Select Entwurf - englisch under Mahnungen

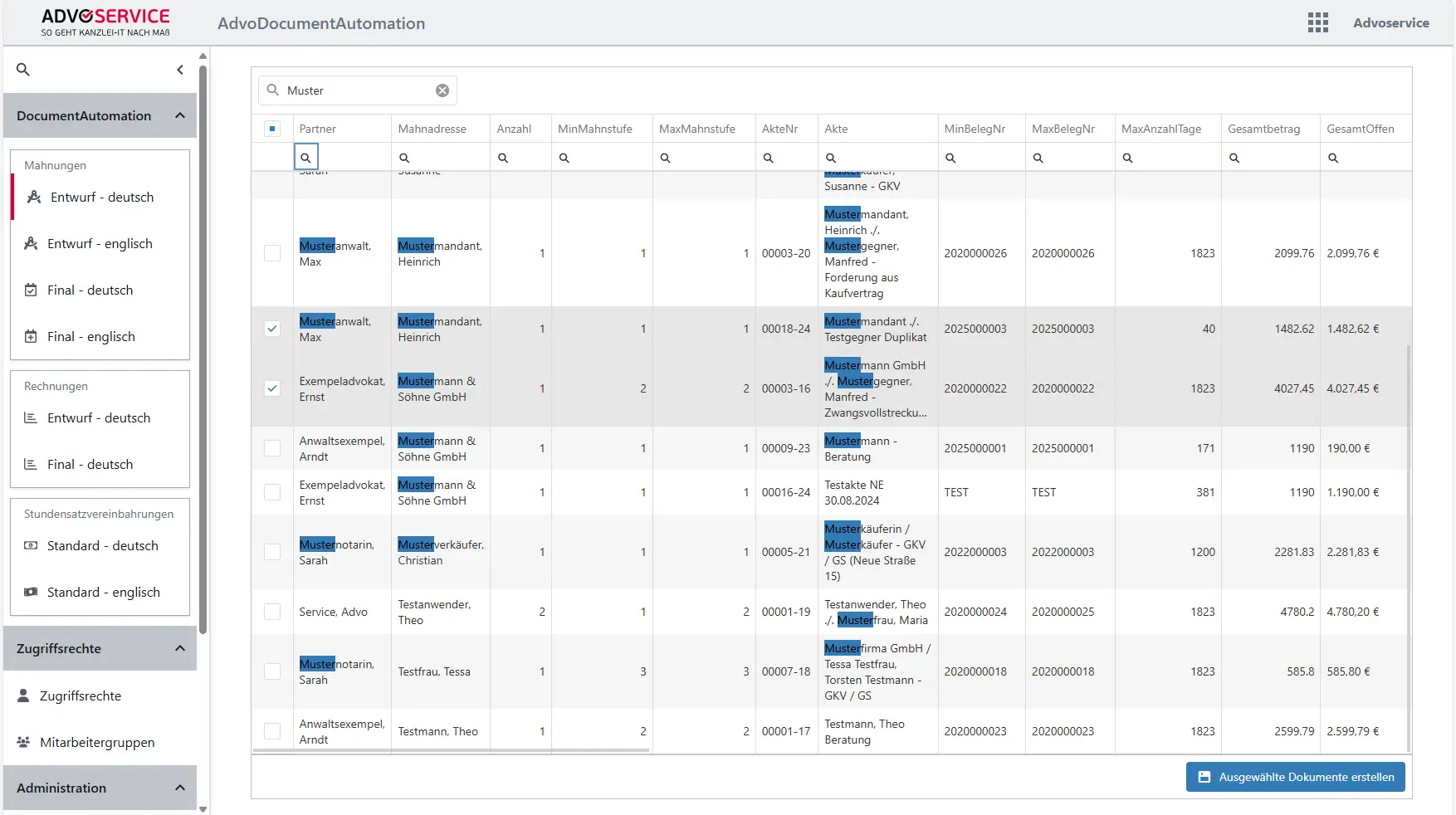(101, 243)
